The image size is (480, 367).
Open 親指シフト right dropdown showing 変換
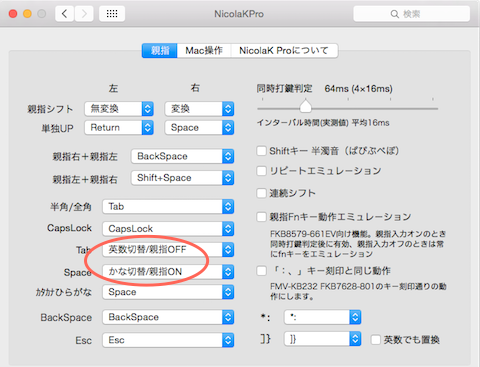pyautogui.click(x=199, y=109)
